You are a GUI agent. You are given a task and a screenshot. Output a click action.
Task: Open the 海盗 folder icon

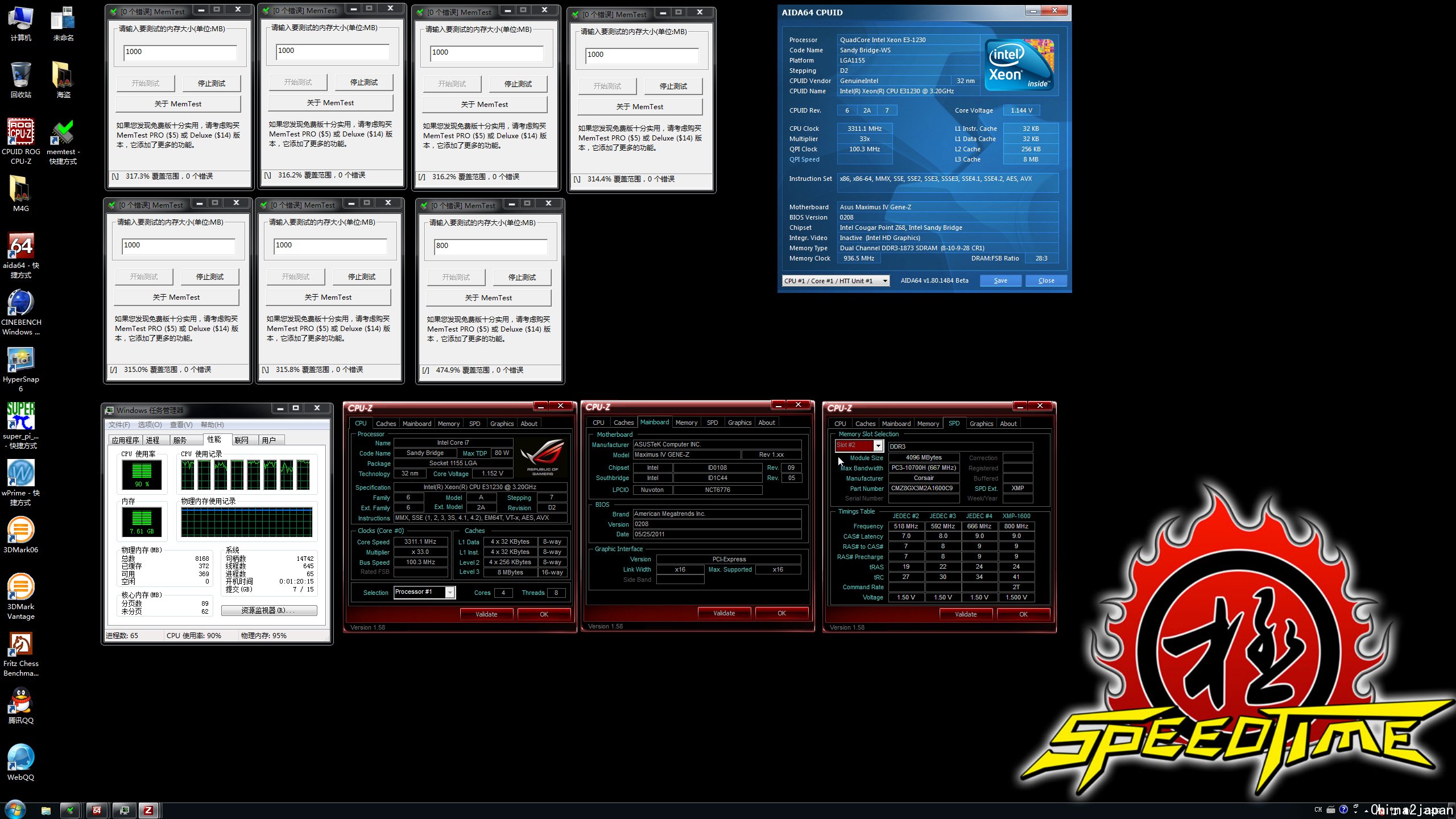[x=63, y=80]
